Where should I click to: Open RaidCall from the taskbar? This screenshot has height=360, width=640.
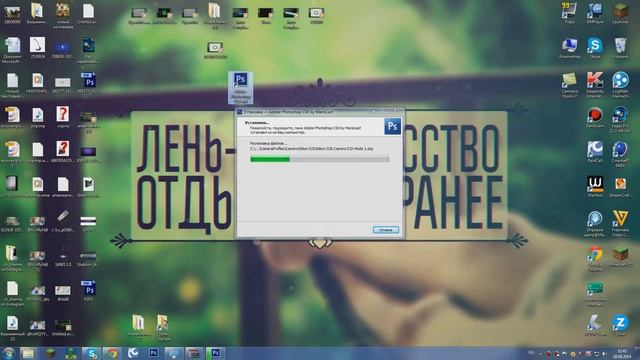click(133, 353)
